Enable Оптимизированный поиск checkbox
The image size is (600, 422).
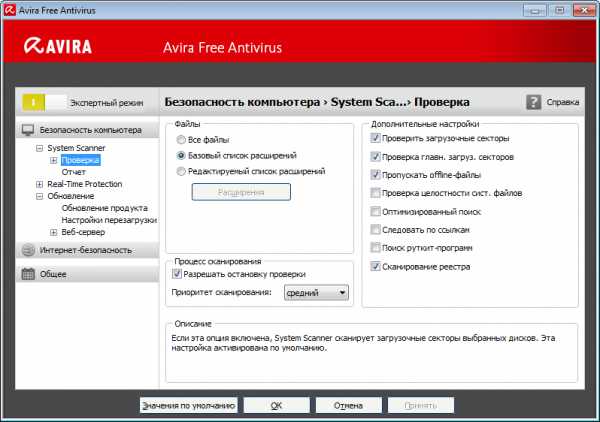pos(375,211)
